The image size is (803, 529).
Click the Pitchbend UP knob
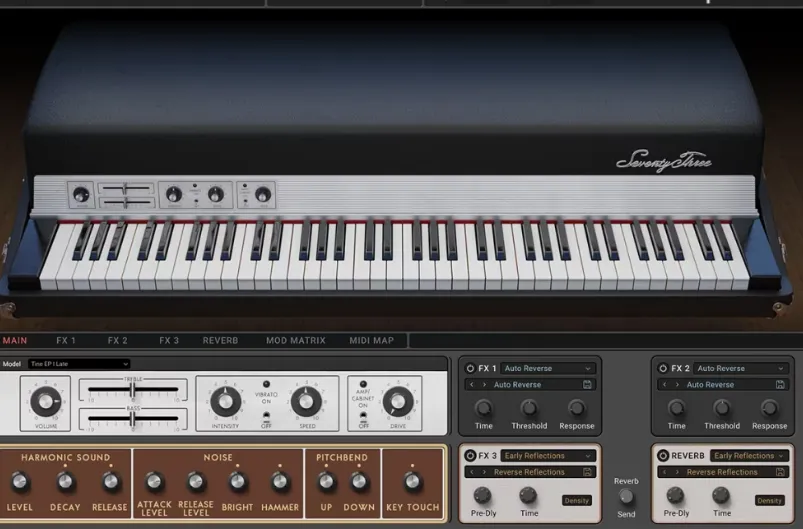pos(326,482)
